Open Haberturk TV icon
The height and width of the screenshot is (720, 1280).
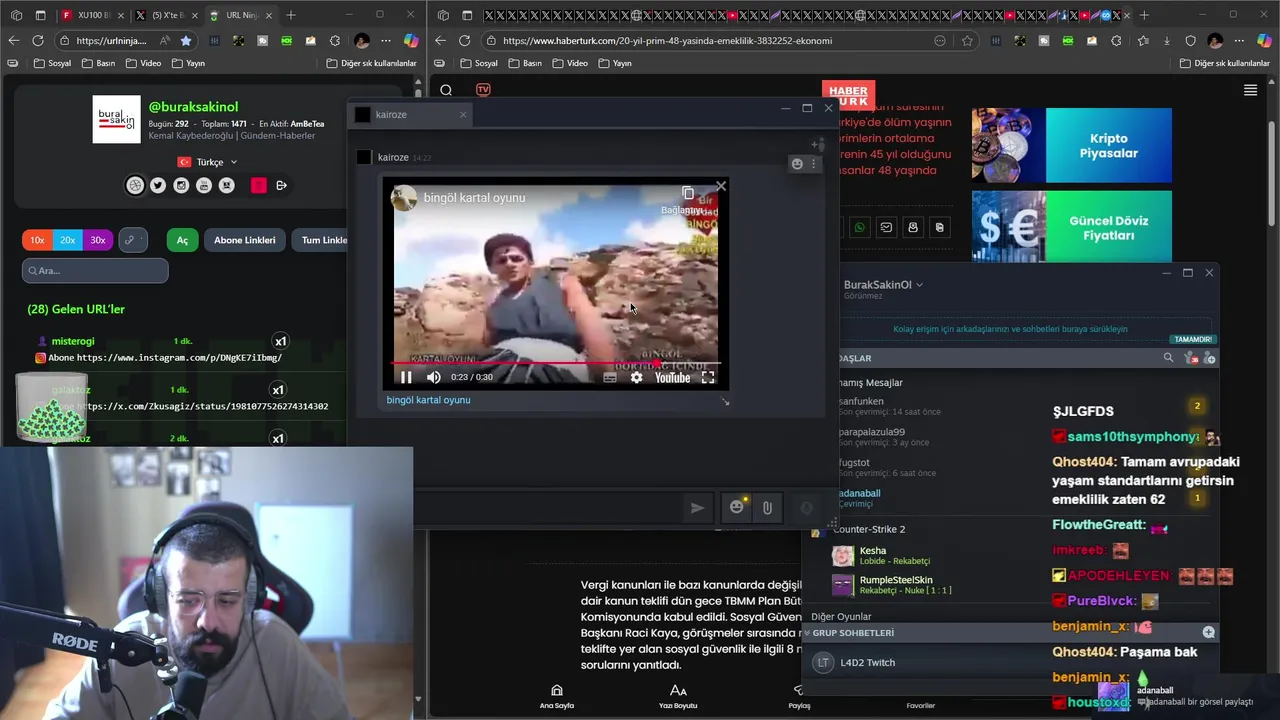tap(483, 89)
